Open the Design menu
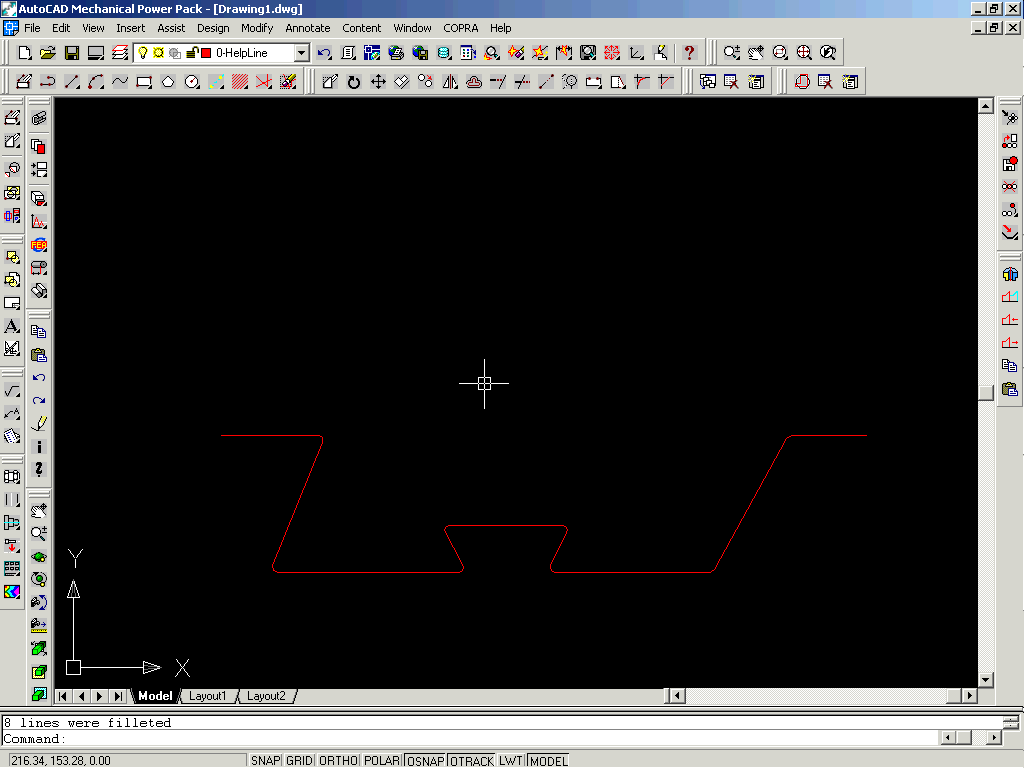This screenshot has height=768, width=1024. [x=213, y=28]
